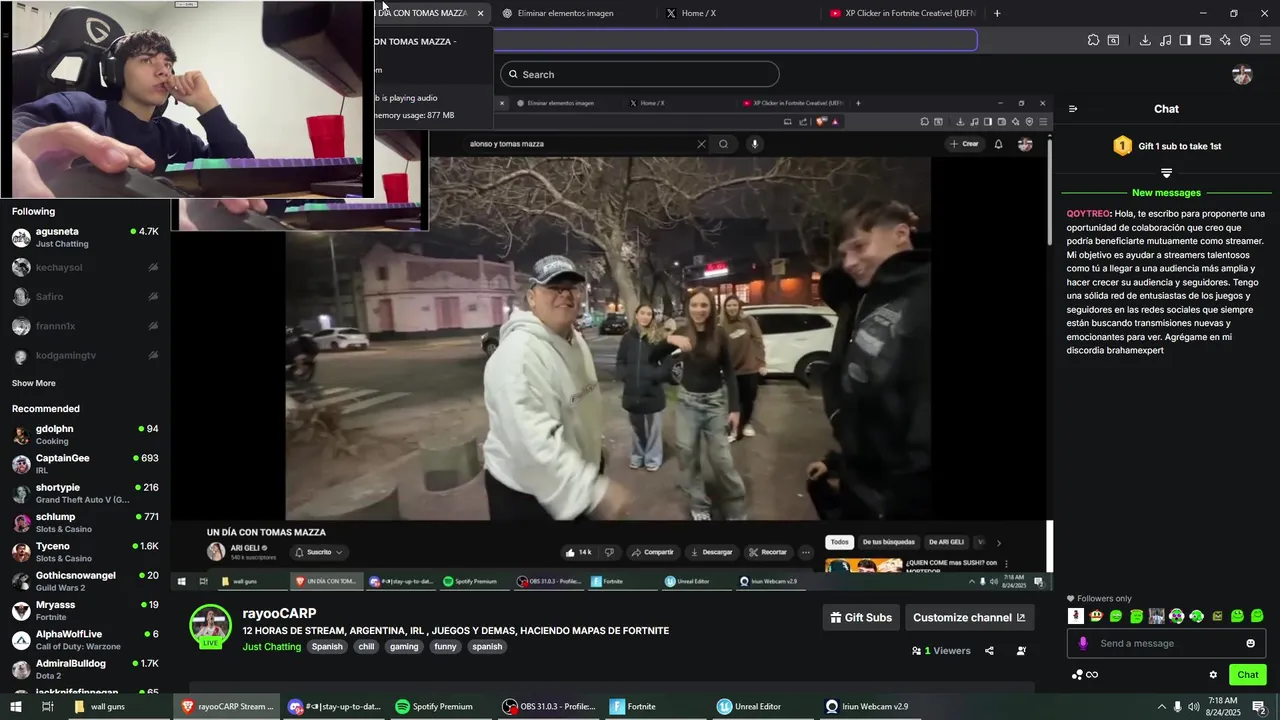Switch to Eliminar elementos imagen tab
This screenshot has height=720, width=1280.
coord(566,13)
